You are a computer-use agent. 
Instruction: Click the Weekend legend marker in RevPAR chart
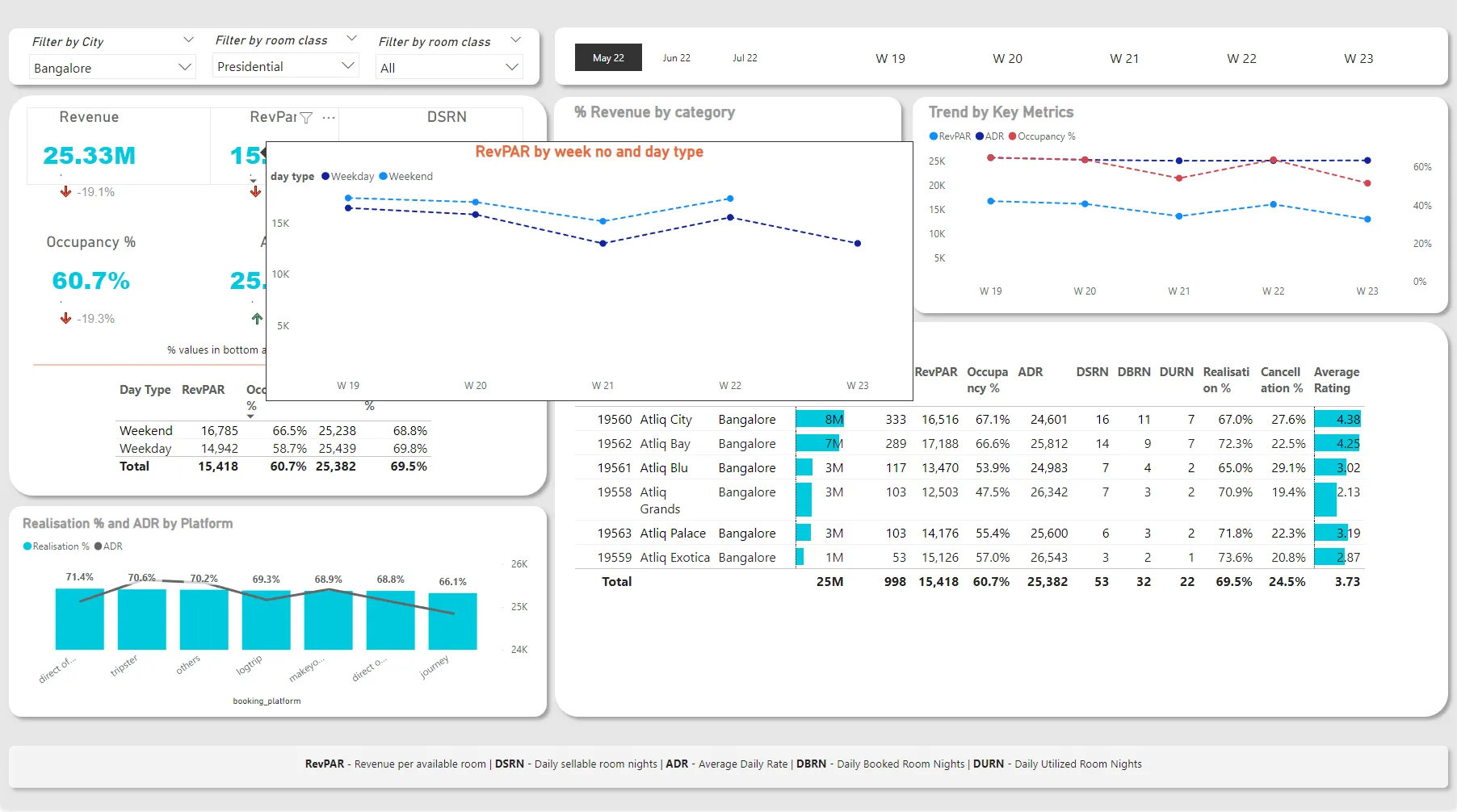(384, 177)
